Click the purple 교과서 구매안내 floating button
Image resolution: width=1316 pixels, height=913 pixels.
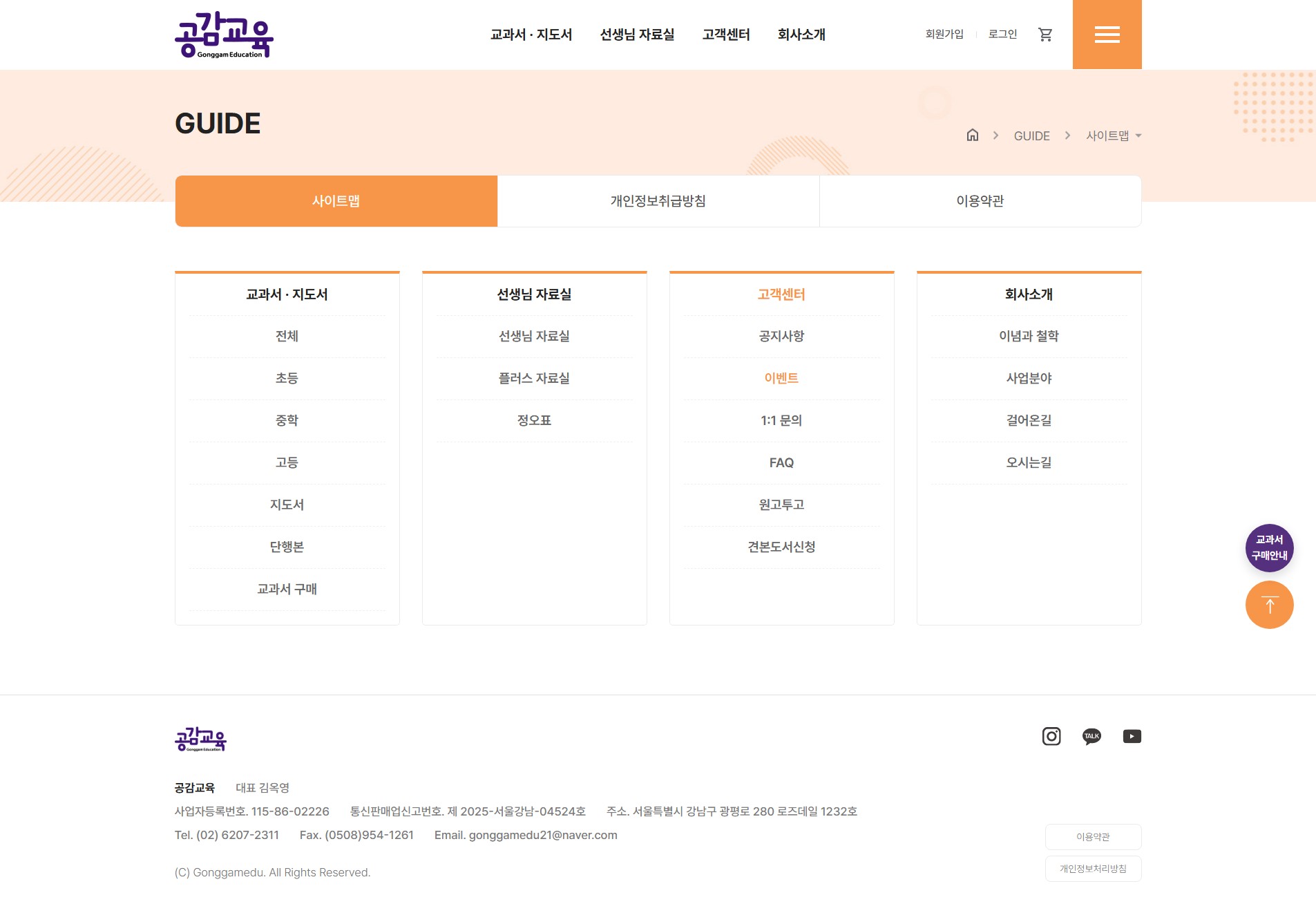[1269, 547]
